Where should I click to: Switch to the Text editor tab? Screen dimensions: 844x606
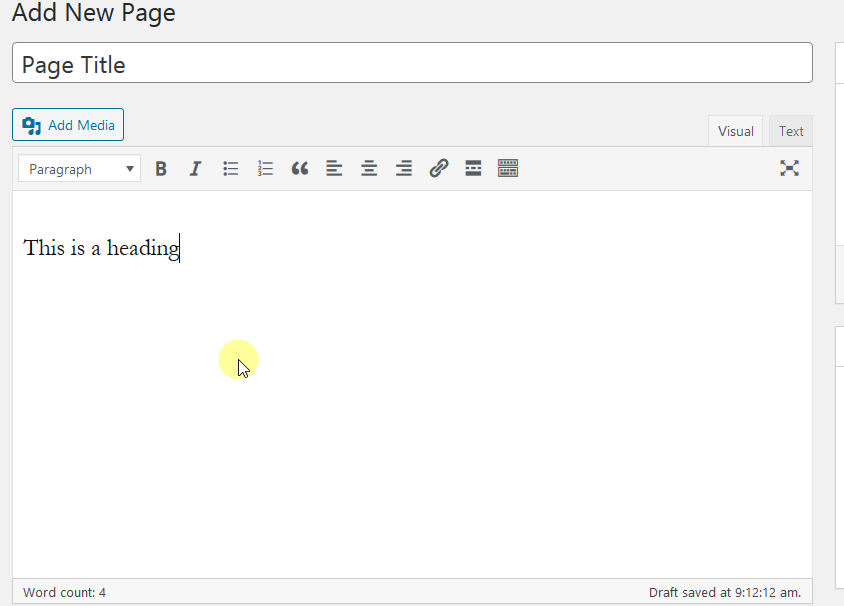pos(791,131)
